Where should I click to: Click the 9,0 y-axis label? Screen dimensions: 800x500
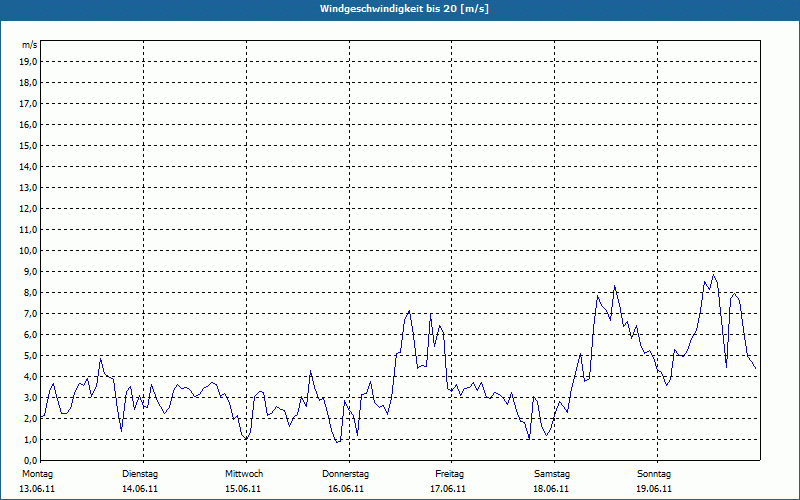click(x=30, y=271)
